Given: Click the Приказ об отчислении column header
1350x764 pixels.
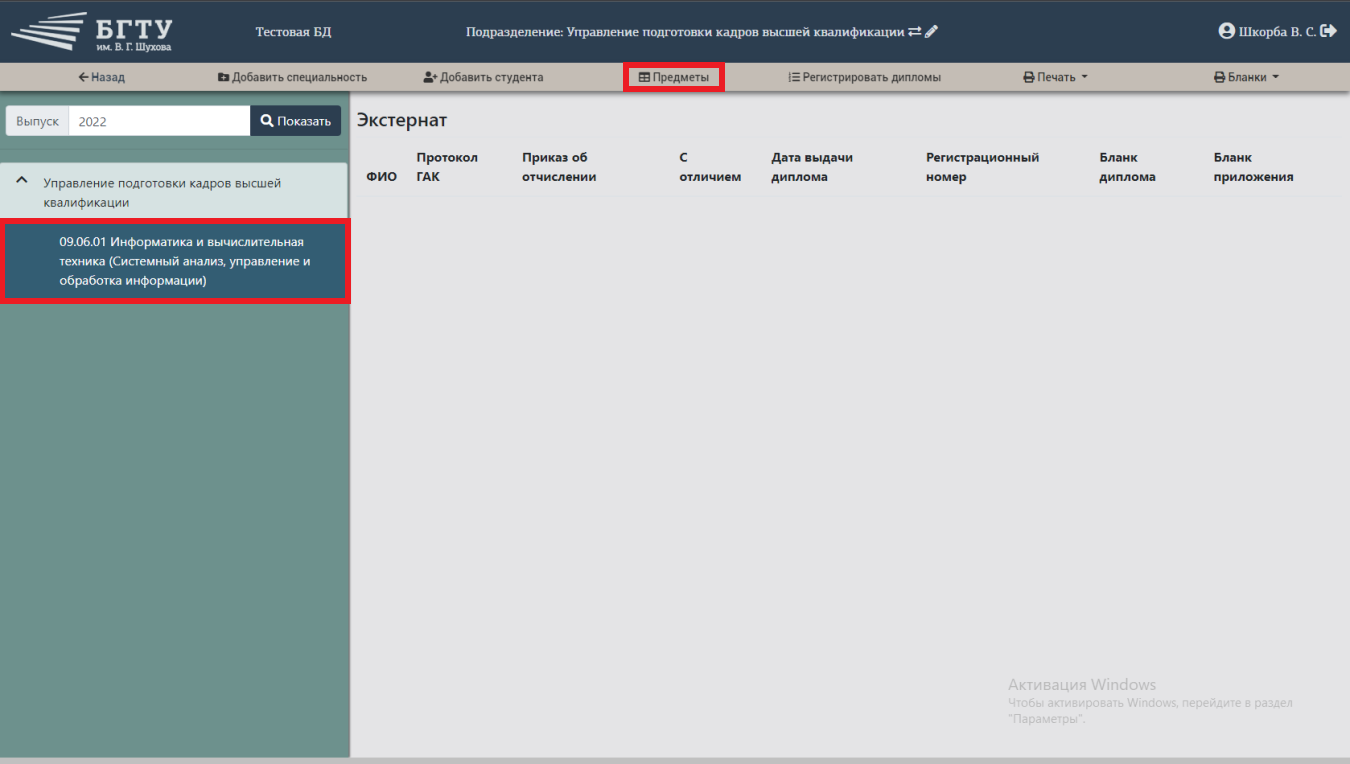Looking at the screenshot, I should 559,167.
